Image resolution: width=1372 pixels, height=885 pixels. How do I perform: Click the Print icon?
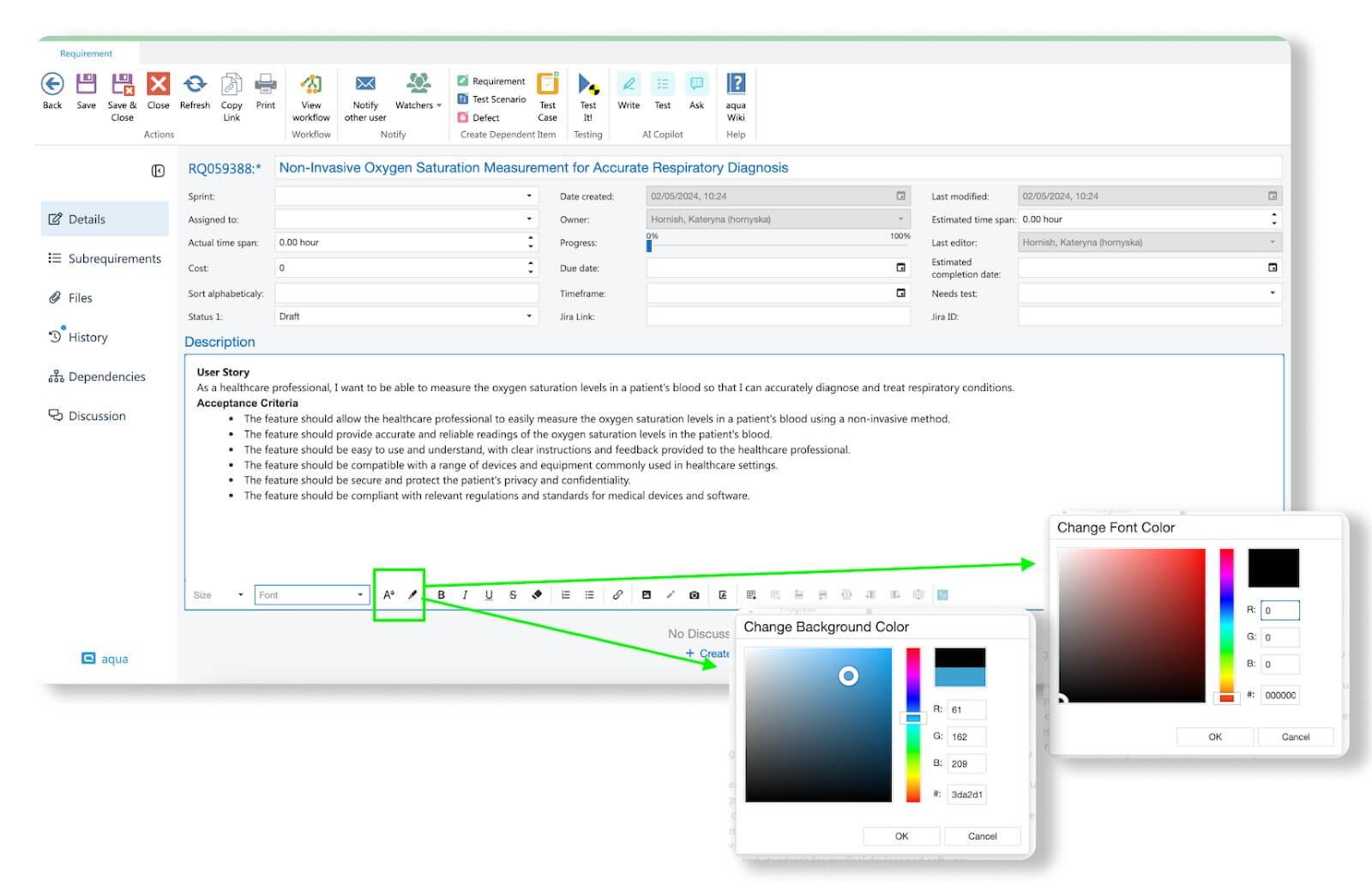(x=266, y=84)
